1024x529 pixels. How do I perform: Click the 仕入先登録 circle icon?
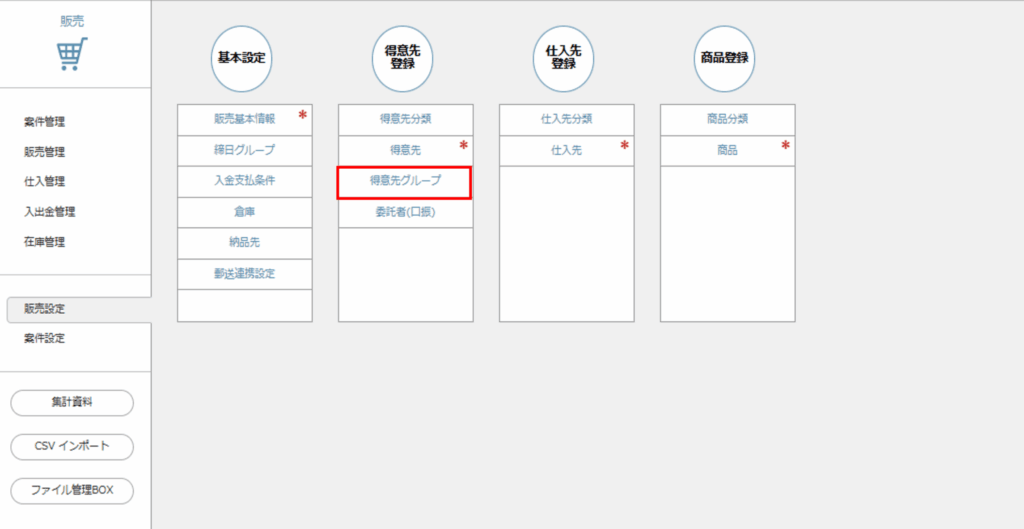point(563,58)
